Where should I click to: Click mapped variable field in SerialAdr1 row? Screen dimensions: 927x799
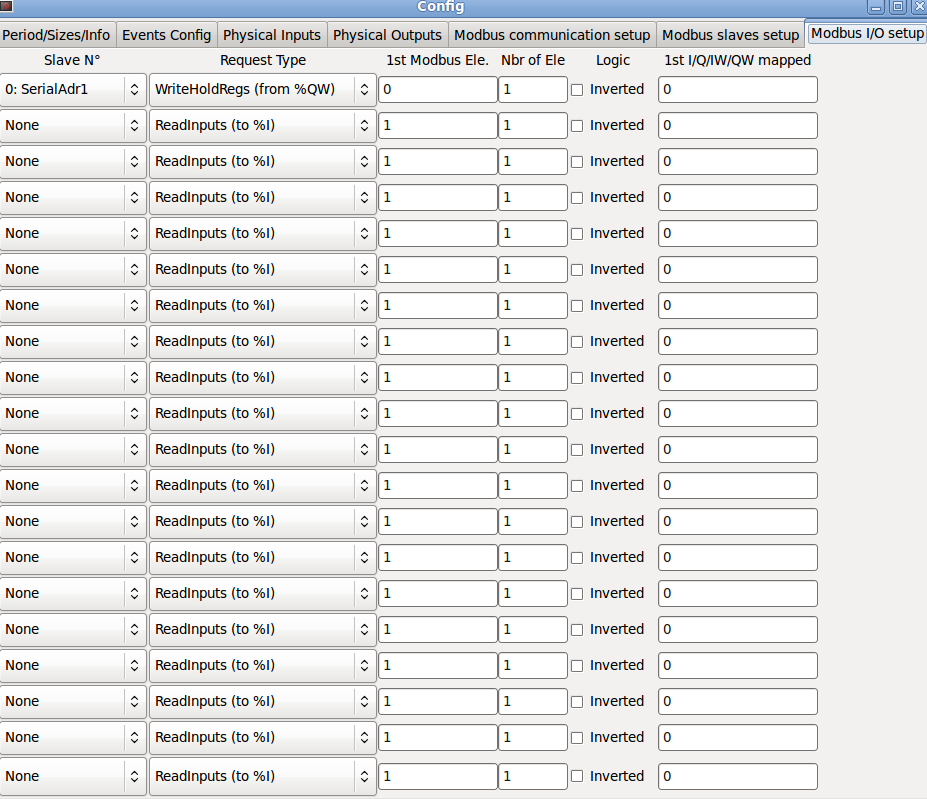coord(738,90)
